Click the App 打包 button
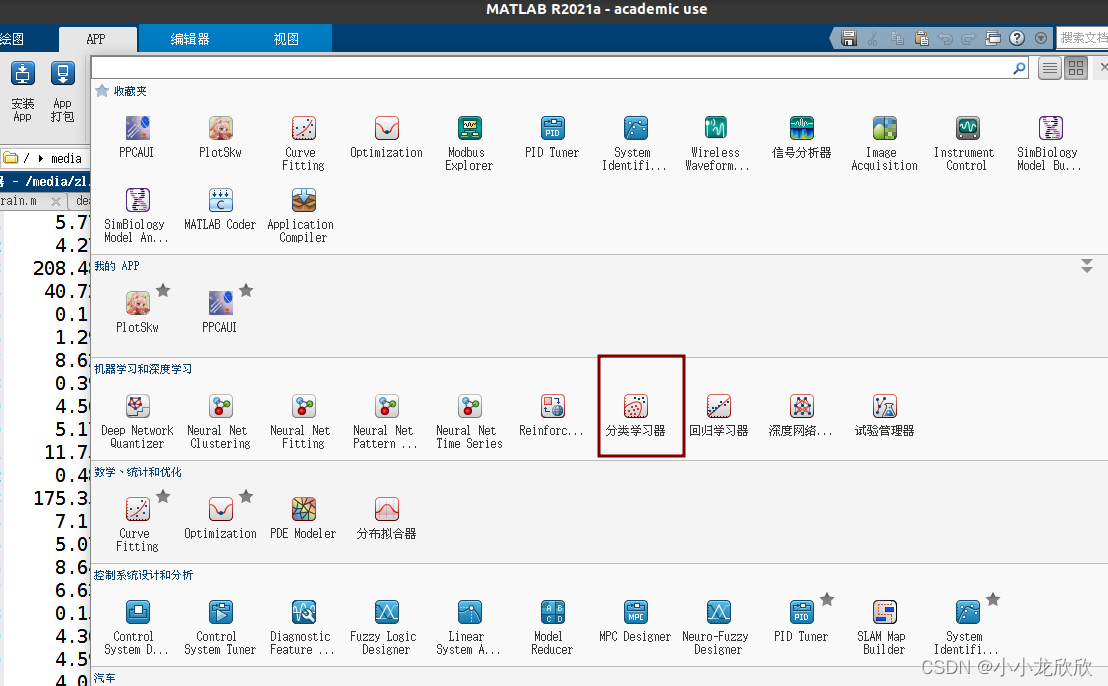The image size is (1108, 686). (62, 93)
